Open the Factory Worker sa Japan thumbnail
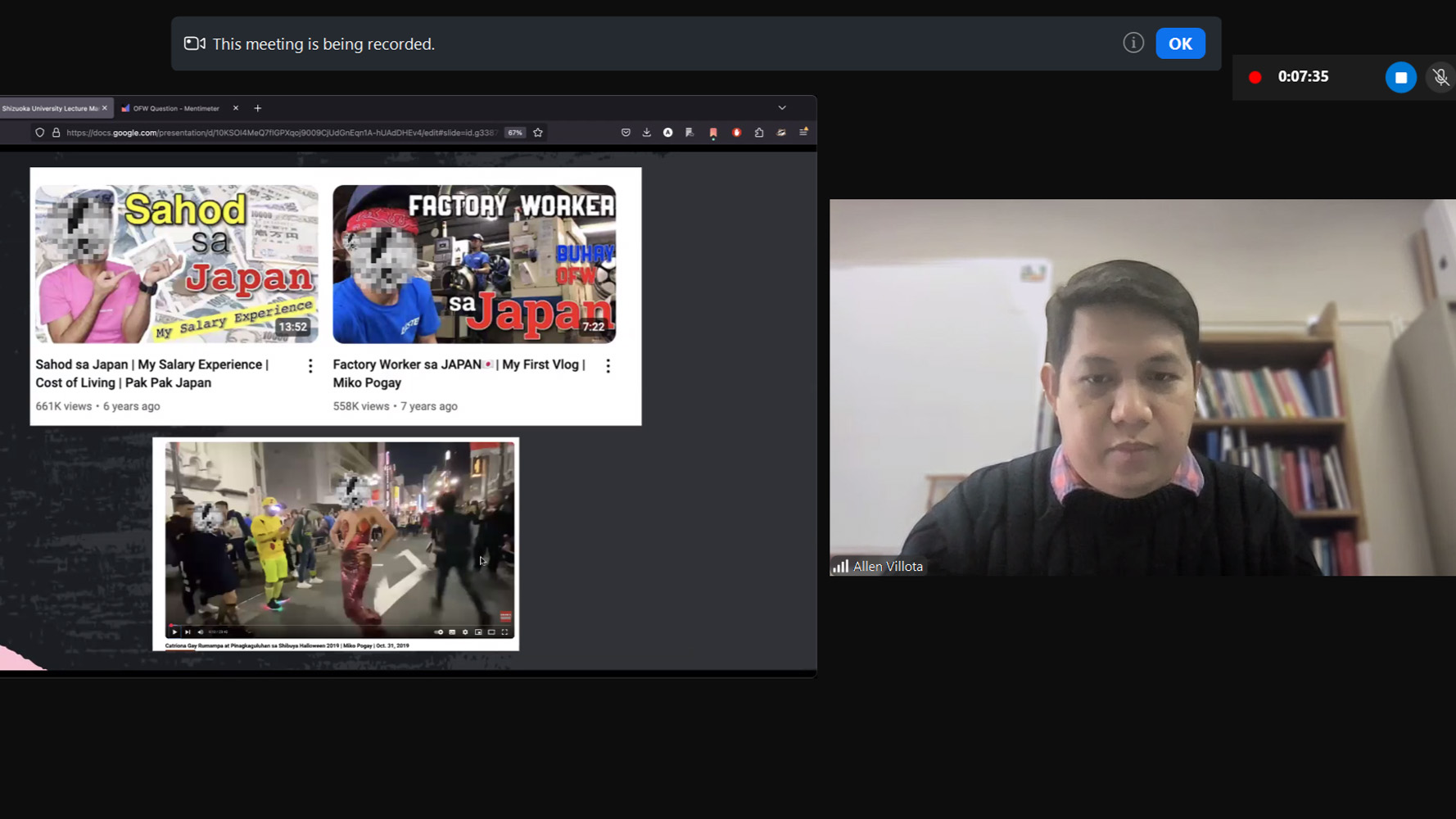The width and height of the screenshot is (1456, 819). pos(474,264)
